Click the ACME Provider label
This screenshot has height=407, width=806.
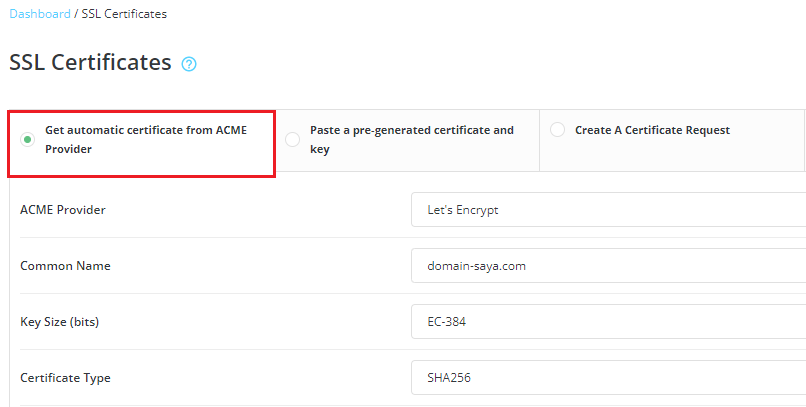(63, 210)
